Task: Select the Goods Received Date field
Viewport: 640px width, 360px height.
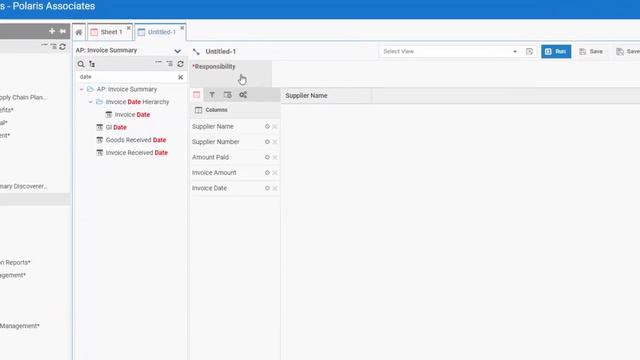Action: pyautogui.click(x=136, y=140)
